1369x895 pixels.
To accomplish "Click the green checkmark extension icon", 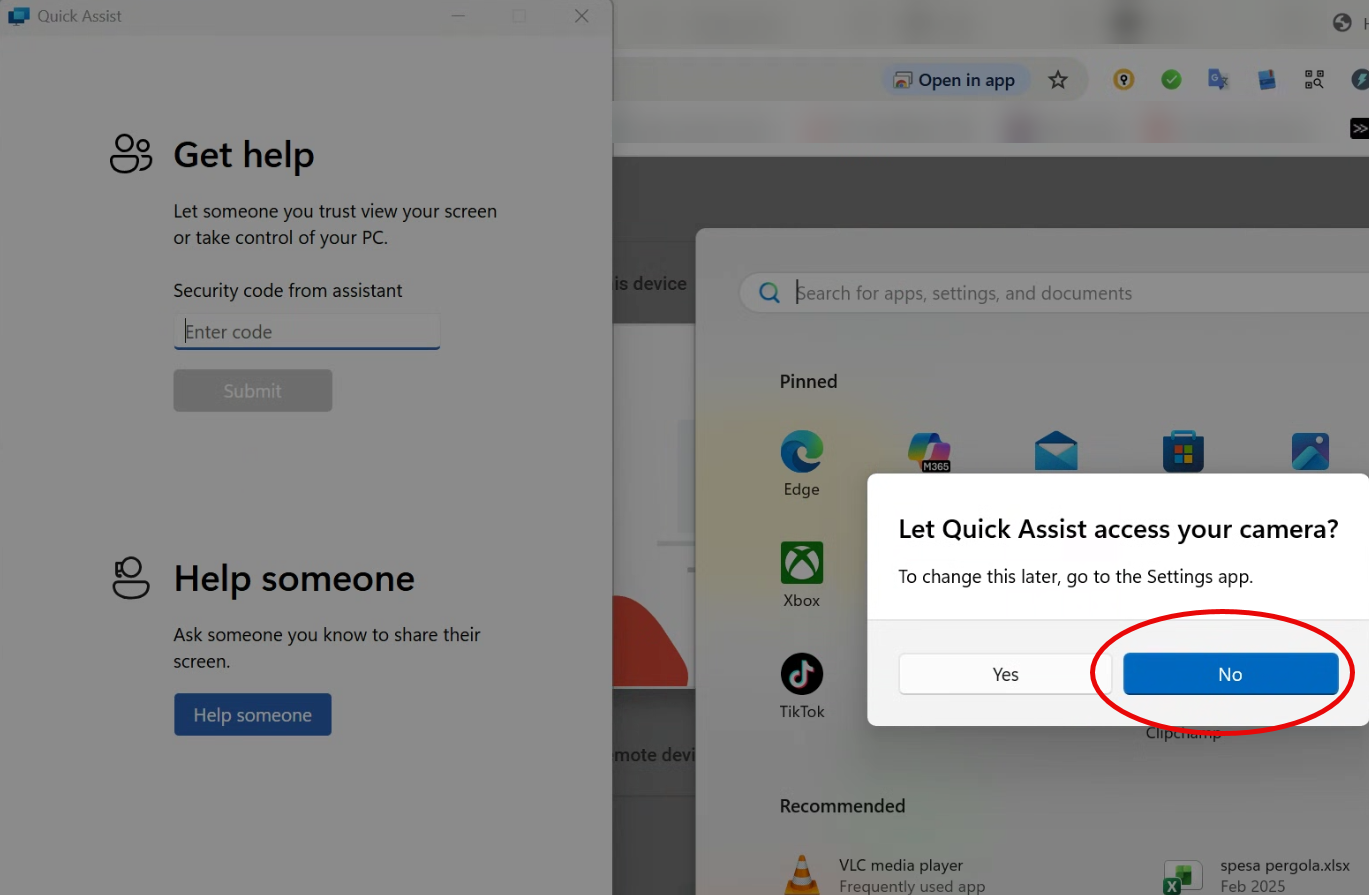I will click(x=1171, y=80).
